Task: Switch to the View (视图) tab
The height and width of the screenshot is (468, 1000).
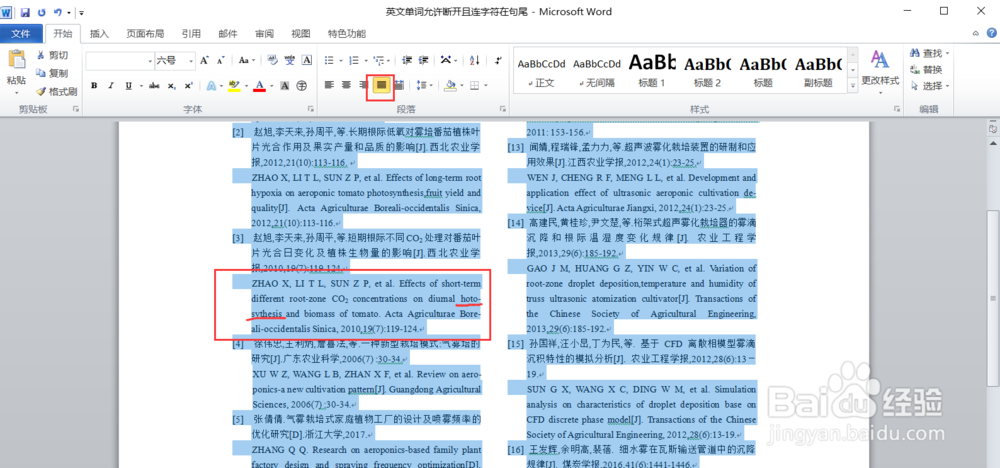Action: click(x=300, y=34)
